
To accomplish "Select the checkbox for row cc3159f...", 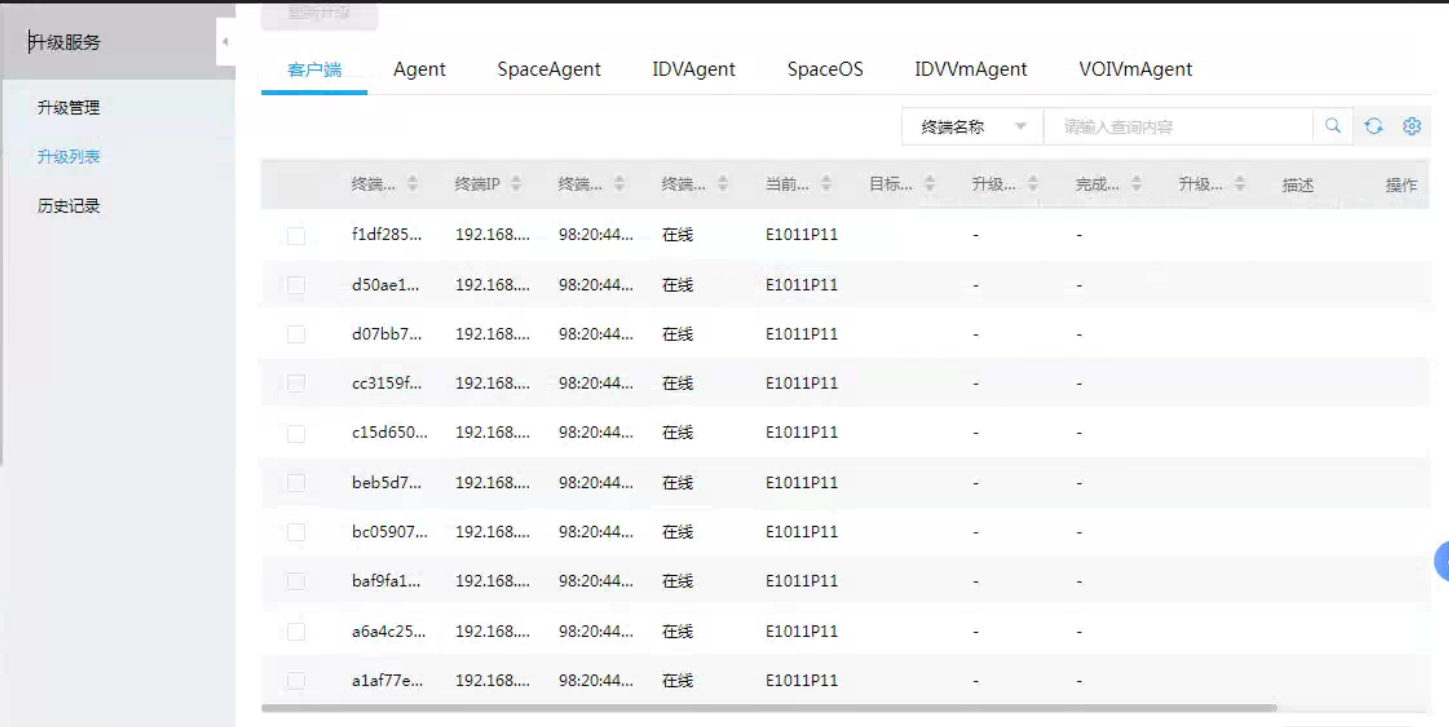I will coord(296,384).
